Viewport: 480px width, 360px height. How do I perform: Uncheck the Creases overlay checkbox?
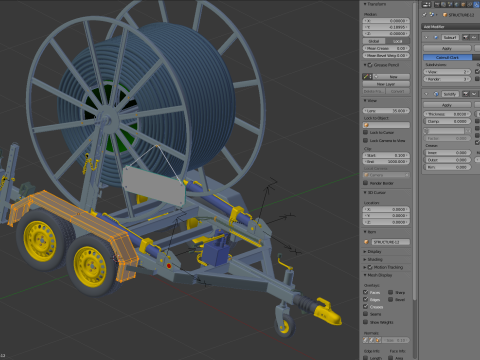[x=365, y=307]
